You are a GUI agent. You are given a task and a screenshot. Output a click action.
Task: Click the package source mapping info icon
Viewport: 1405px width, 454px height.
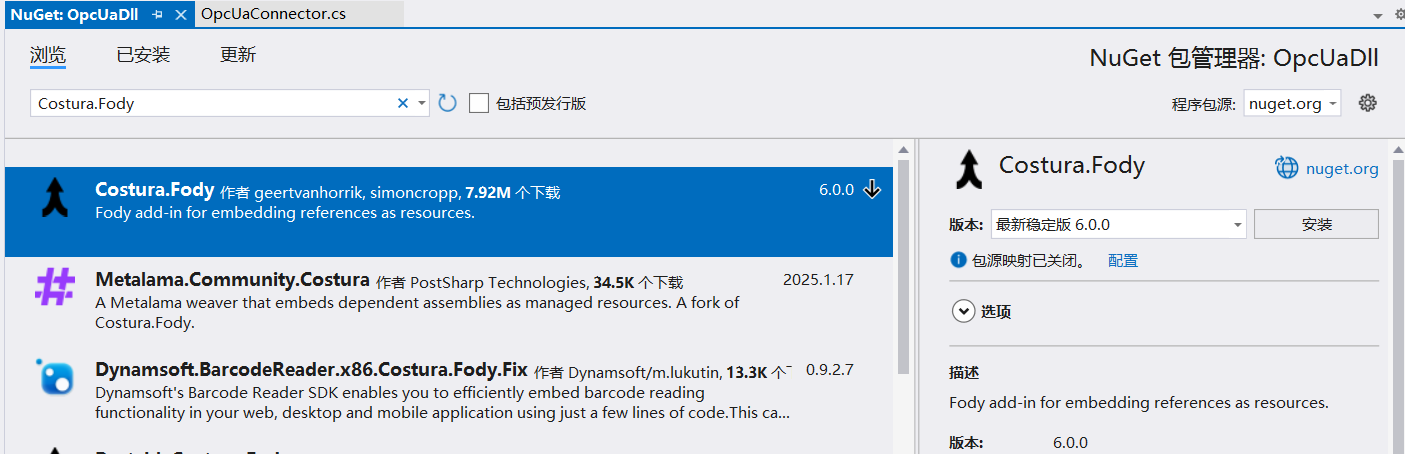tap(959, 260)
